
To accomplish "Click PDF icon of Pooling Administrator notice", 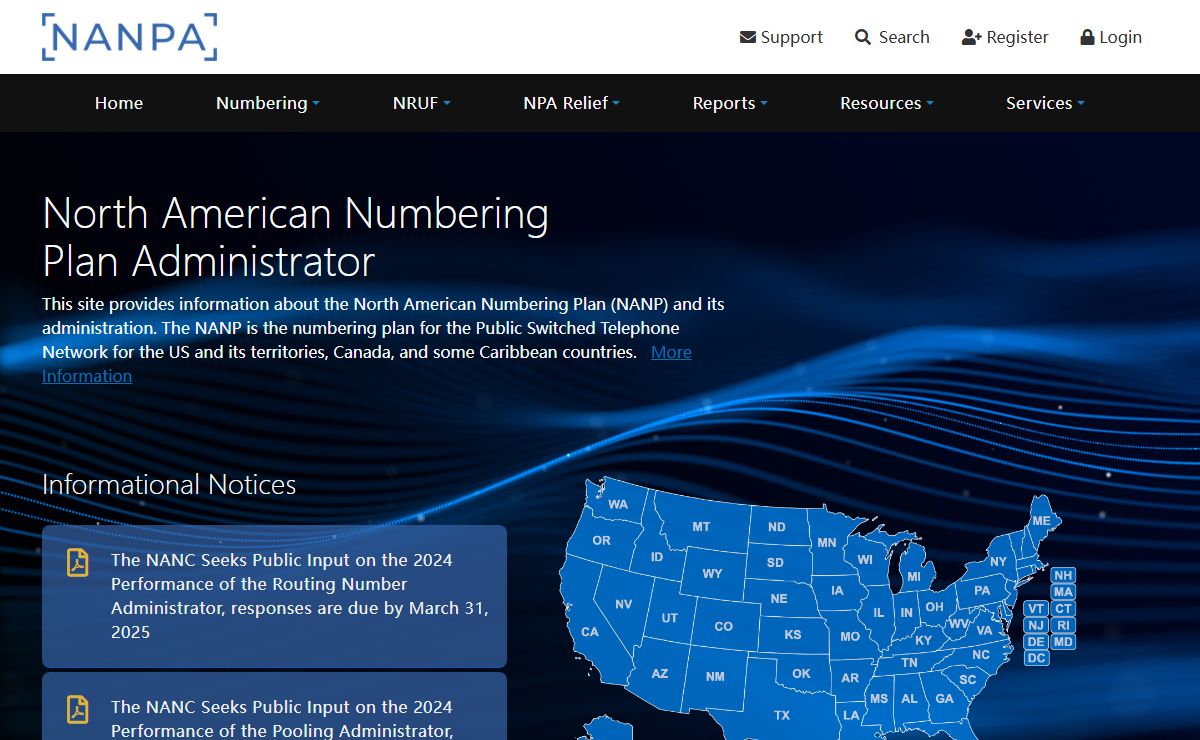I will (78, 709).
